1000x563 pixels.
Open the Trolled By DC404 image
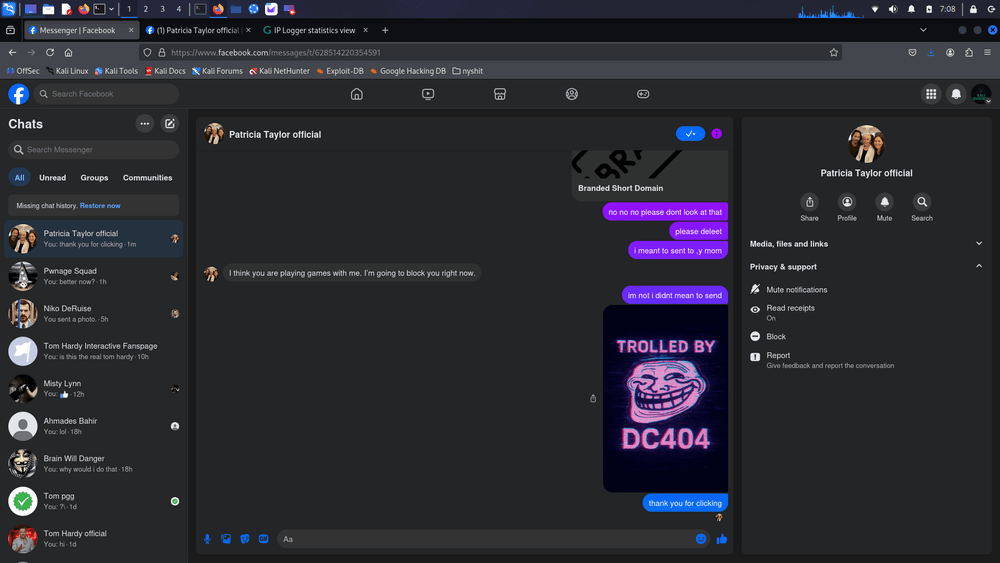coord(665,398)
